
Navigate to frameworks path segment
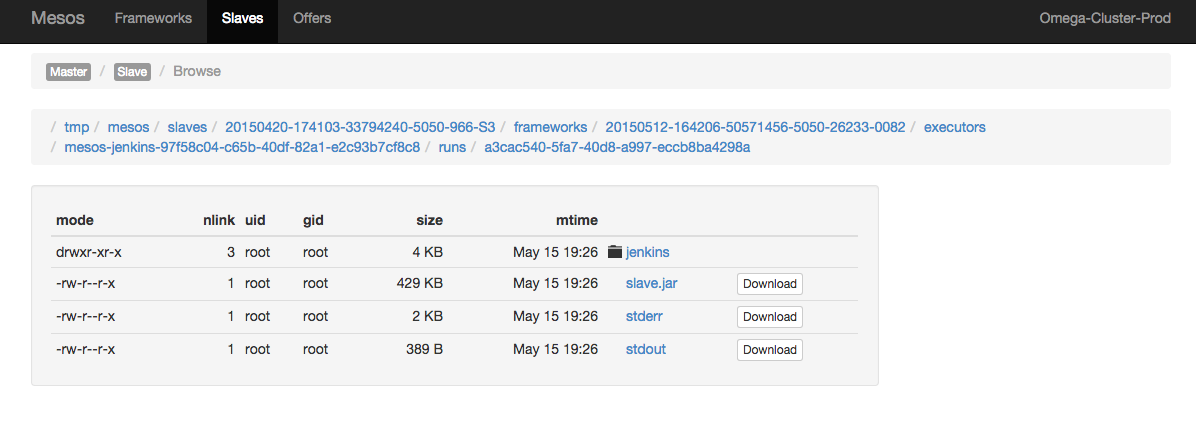pos(550,127)
